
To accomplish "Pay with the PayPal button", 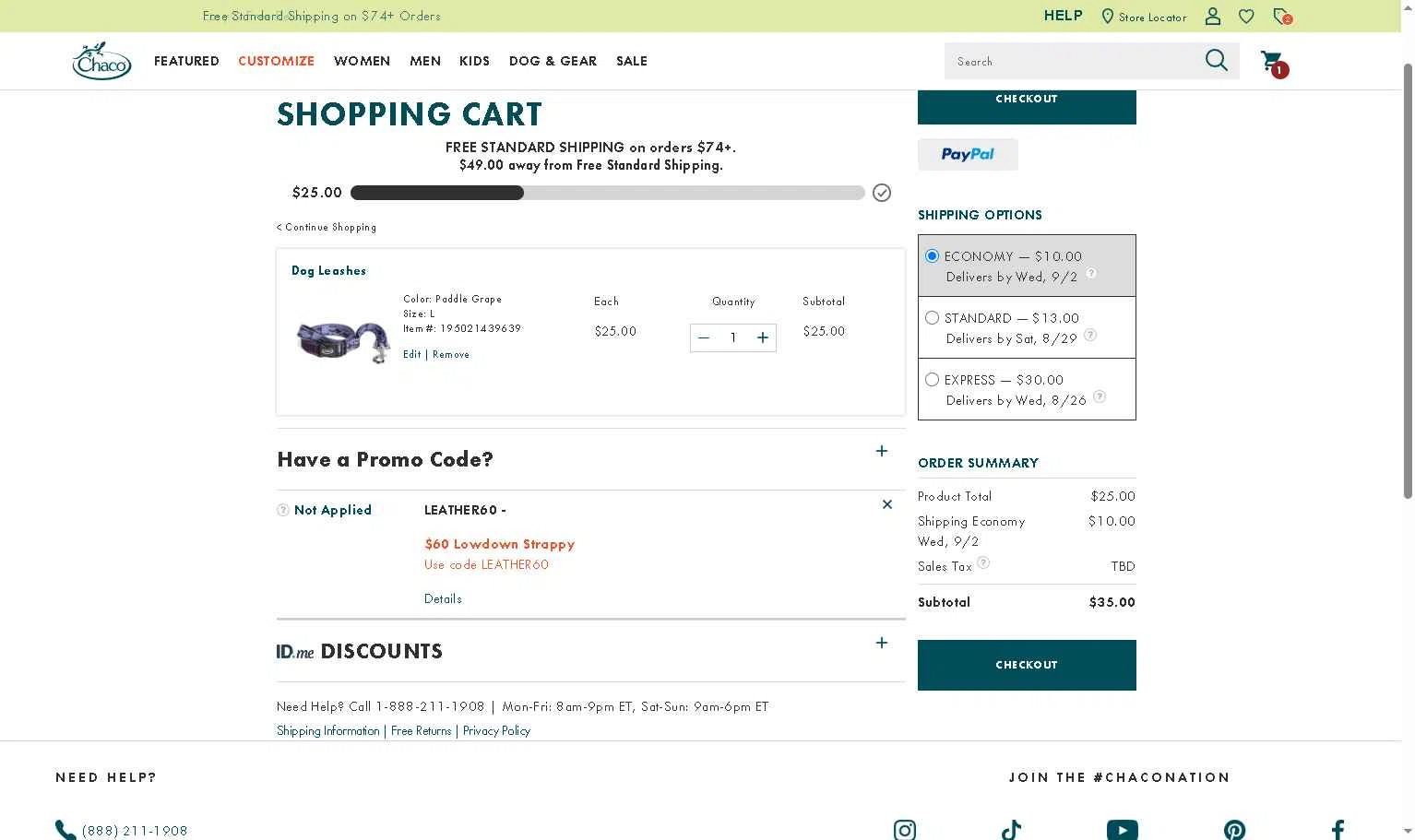I will point(968,155).
